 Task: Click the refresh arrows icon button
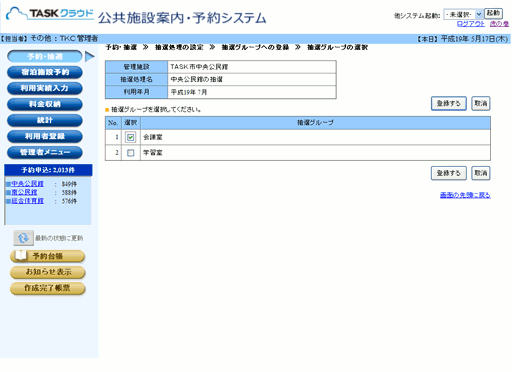click(23, 238)
